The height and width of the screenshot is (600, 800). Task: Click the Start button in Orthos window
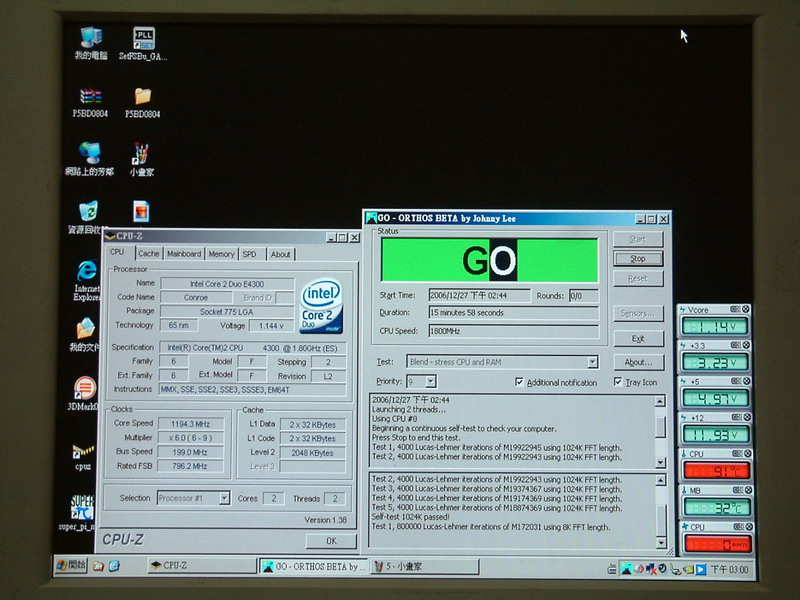point(638,239)
